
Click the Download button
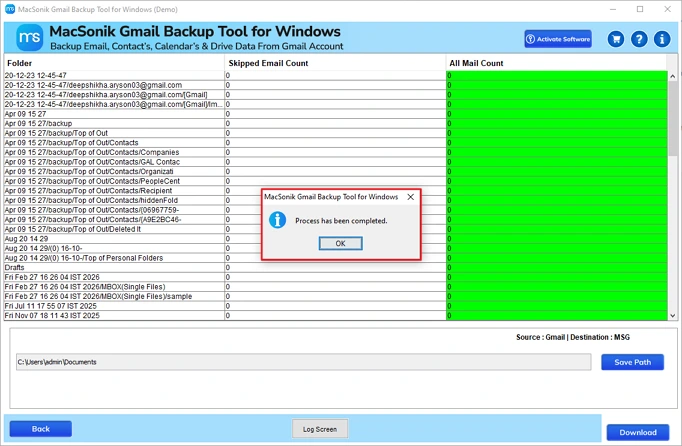point(638,433)
